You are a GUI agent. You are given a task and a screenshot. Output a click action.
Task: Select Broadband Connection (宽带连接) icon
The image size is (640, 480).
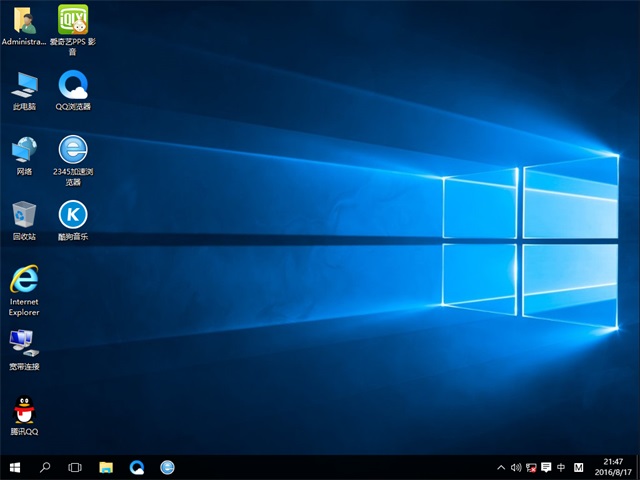pyautogui.click(x=24, y=343)
